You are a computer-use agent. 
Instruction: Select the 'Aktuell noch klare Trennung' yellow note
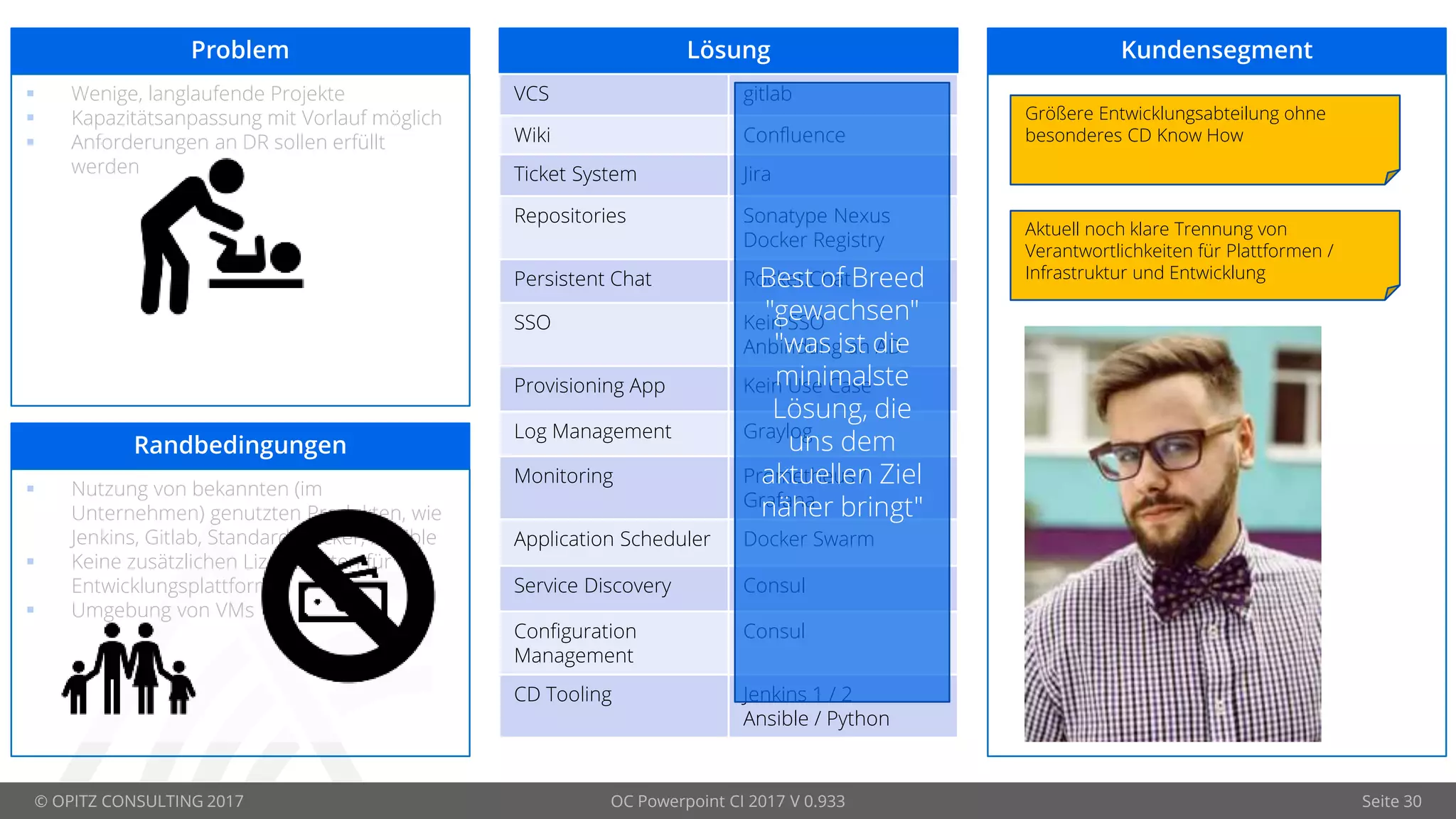[1205, 255]
